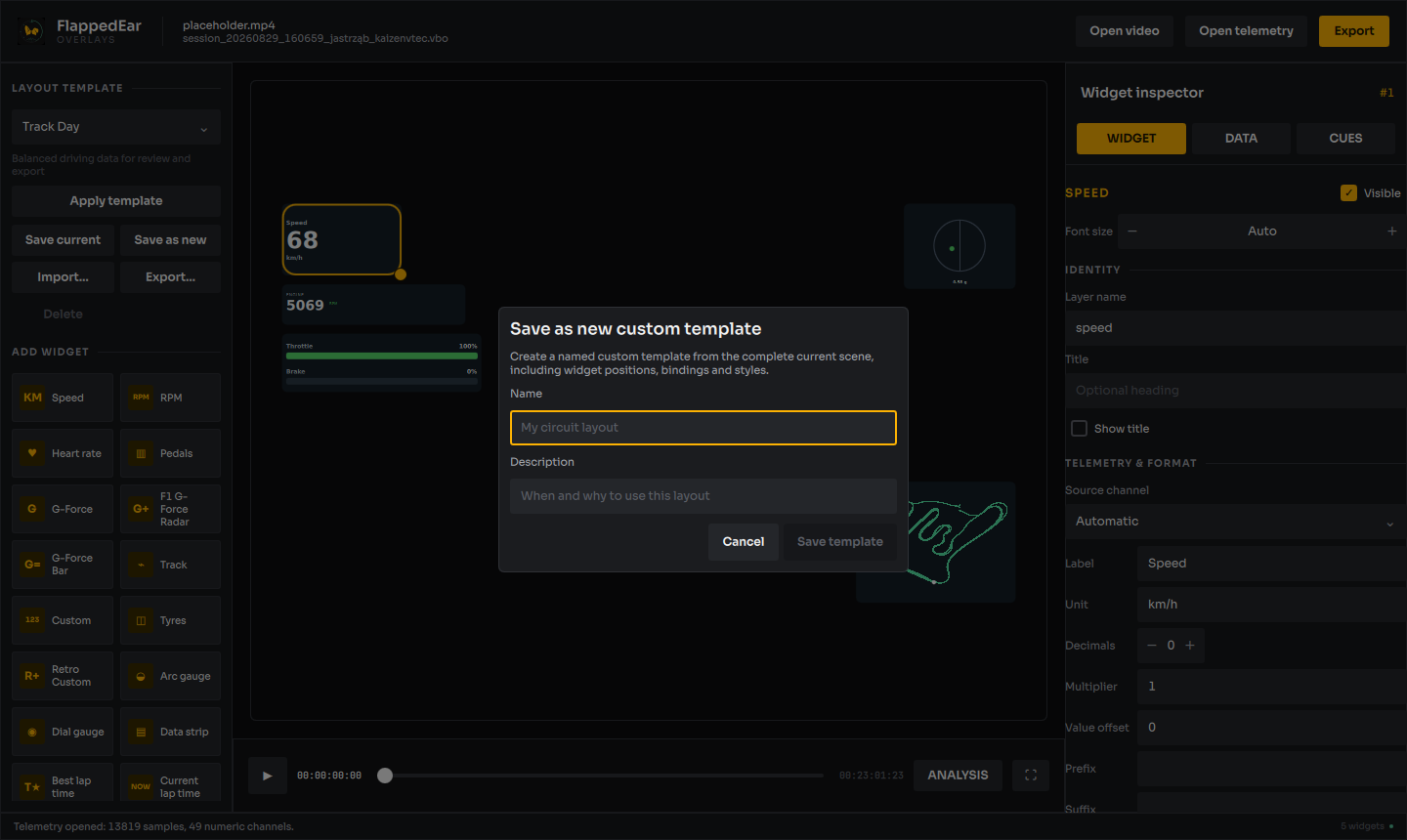This screenshot has height=840, width=1407.
Task: Open the Track Day layout template dropdown
Action: [116, 127]
